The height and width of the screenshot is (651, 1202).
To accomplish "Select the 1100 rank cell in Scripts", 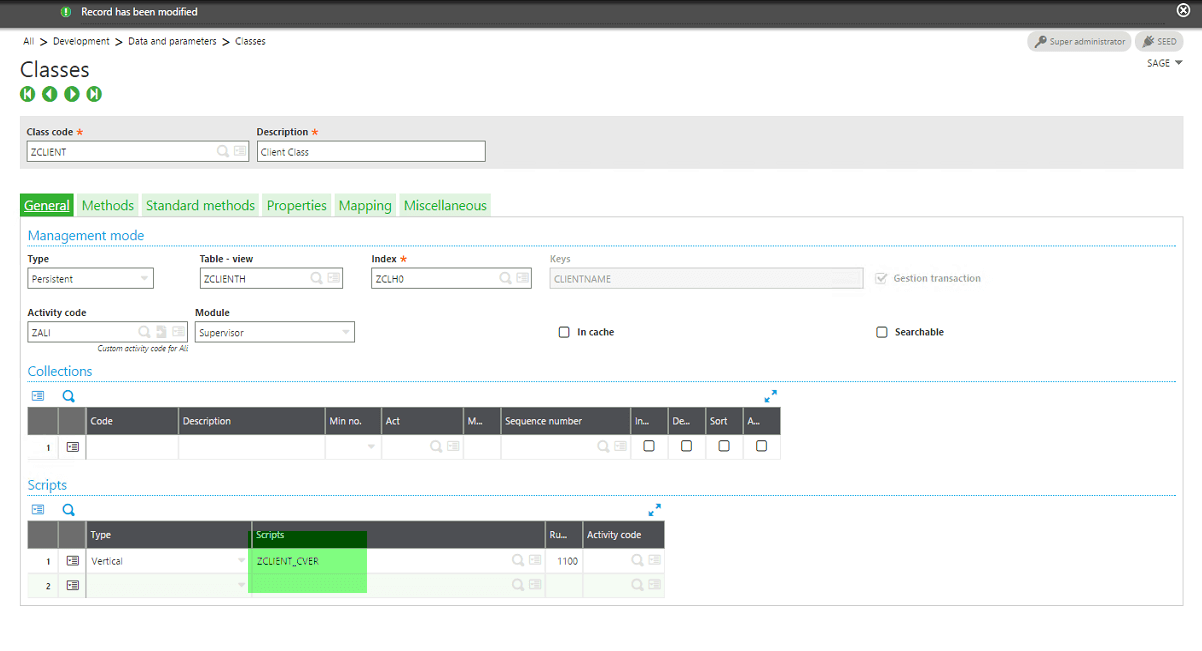I will [x=564, y=561].
